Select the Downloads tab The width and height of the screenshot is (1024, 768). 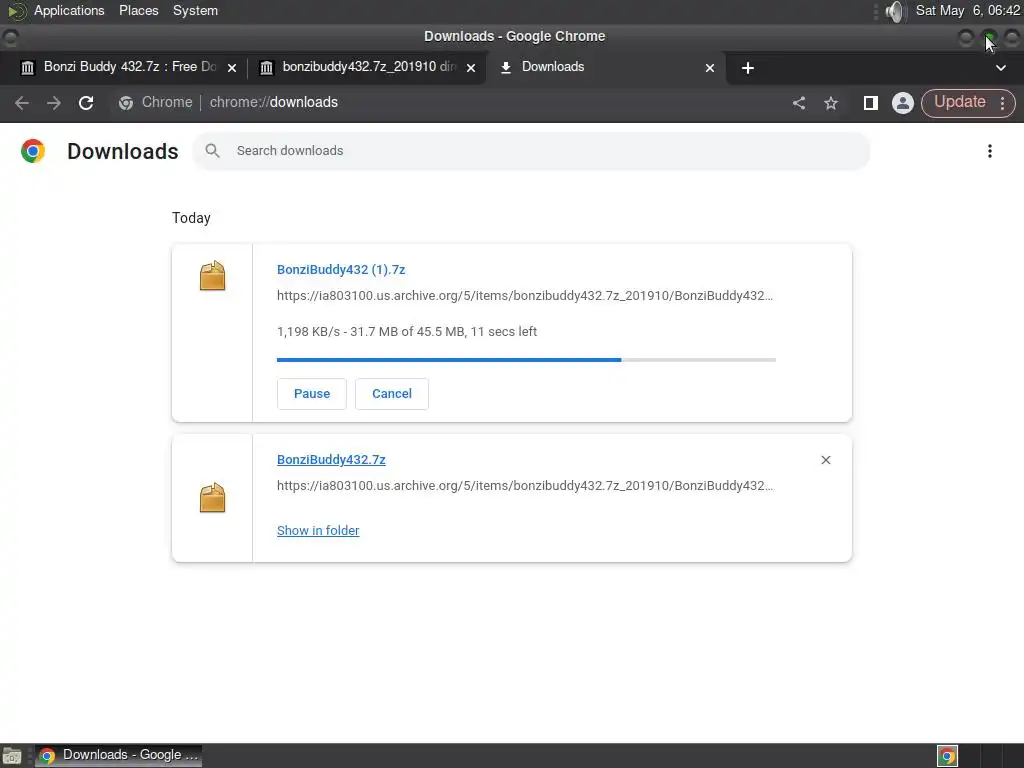coord(604,67)
